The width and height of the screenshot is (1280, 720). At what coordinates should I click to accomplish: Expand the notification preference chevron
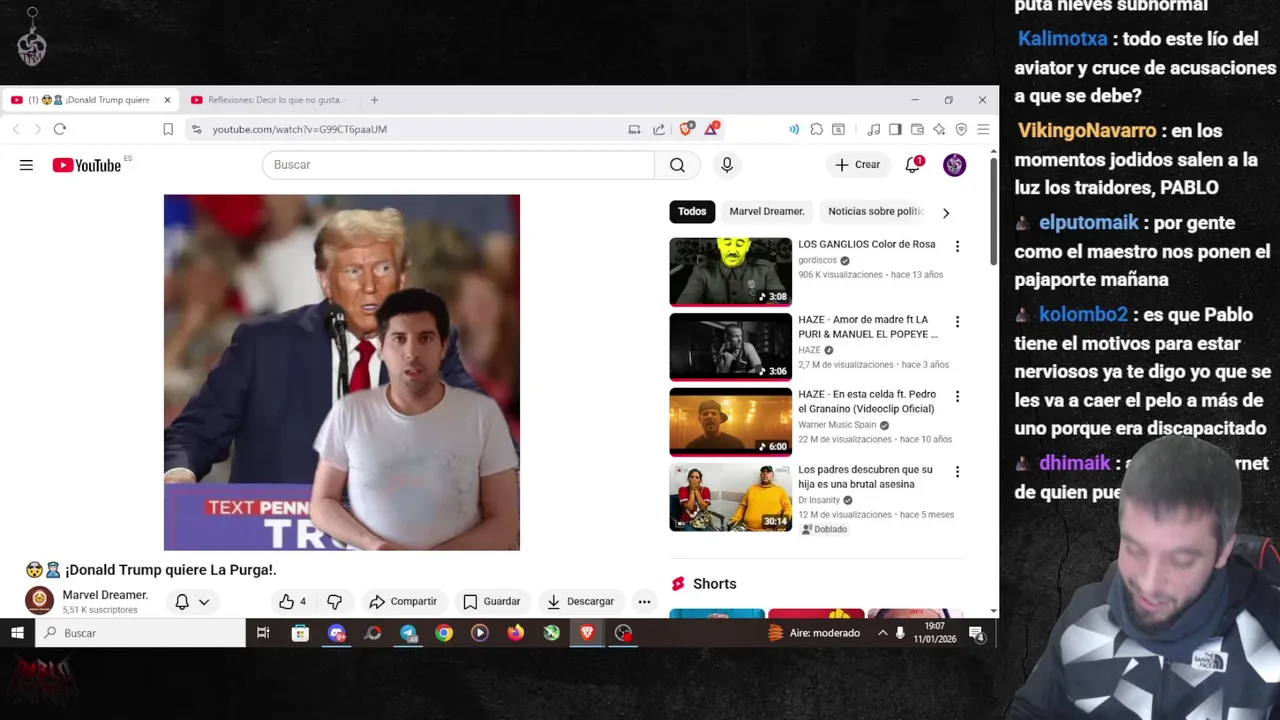coord(204,602)
